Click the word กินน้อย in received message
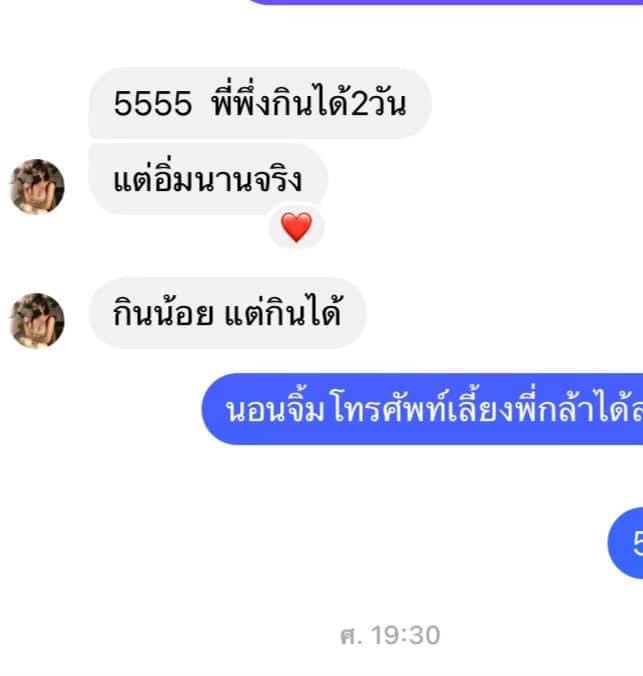Image resolution: width=643 pixels, height=676 pixels. coord(163,311)
